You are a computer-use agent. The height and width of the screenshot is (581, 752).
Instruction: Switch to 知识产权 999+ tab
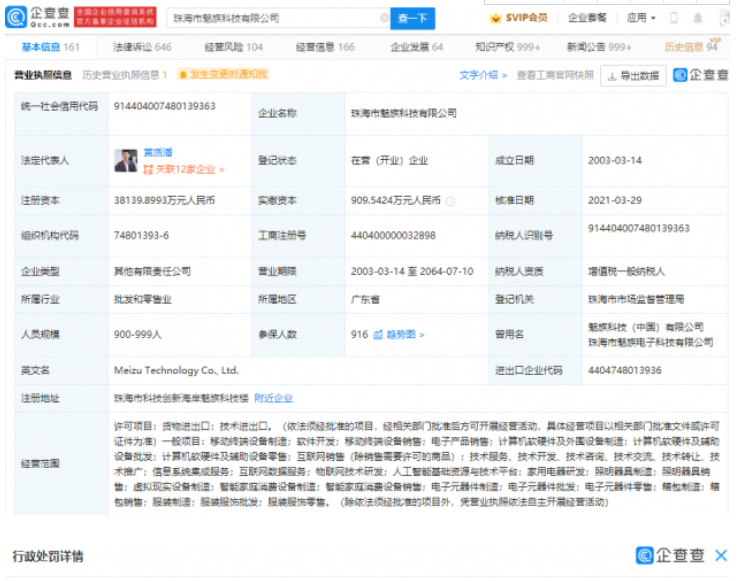(507, 47)
